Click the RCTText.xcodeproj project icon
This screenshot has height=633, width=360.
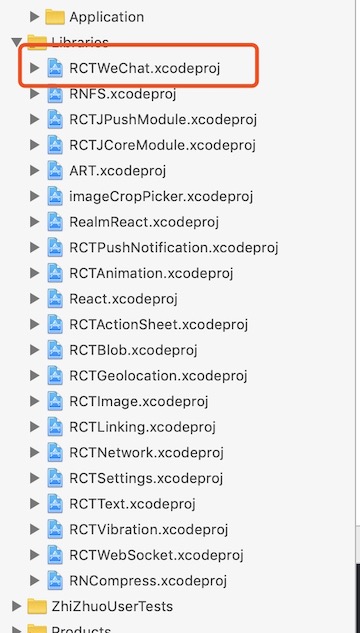click(55, 503)
